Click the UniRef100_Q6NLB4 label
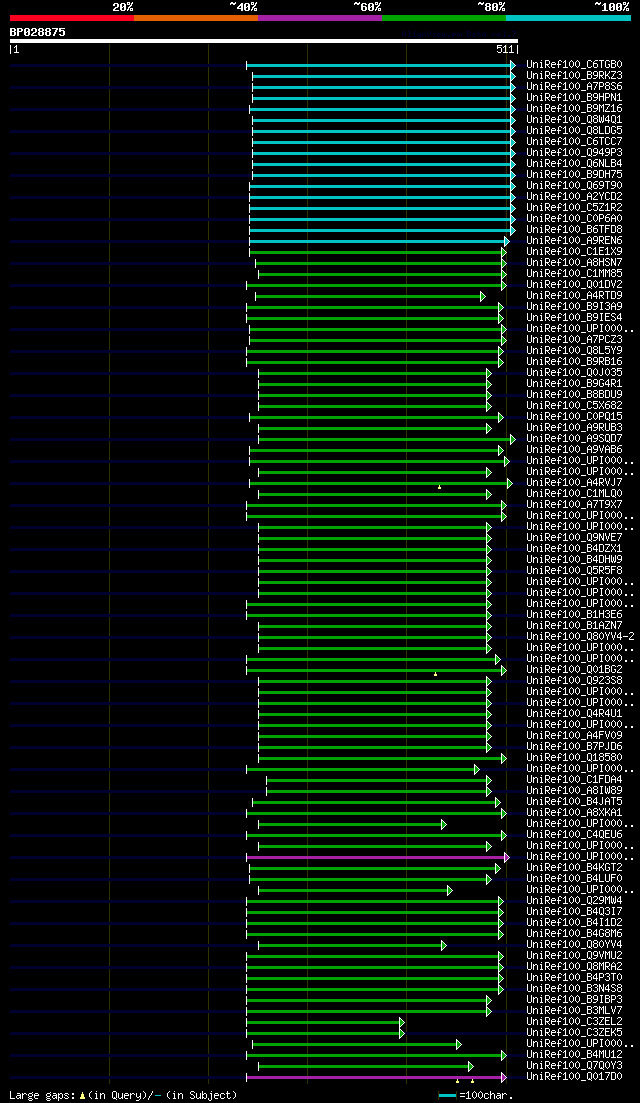Viewport: 640px width, 1103px height. click(x=574, y=163)
